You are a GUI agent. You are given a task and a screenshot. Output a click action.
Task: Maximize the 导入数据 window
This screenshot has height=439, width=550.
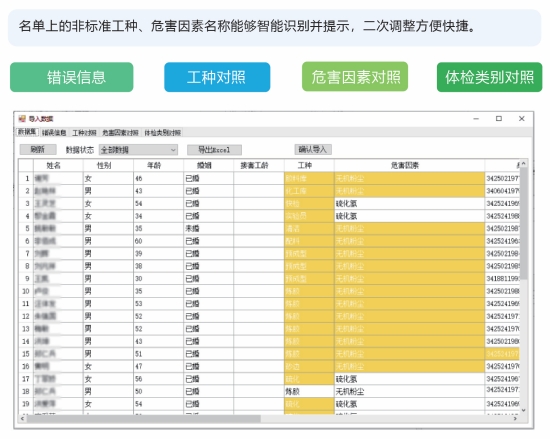point(498,119)
